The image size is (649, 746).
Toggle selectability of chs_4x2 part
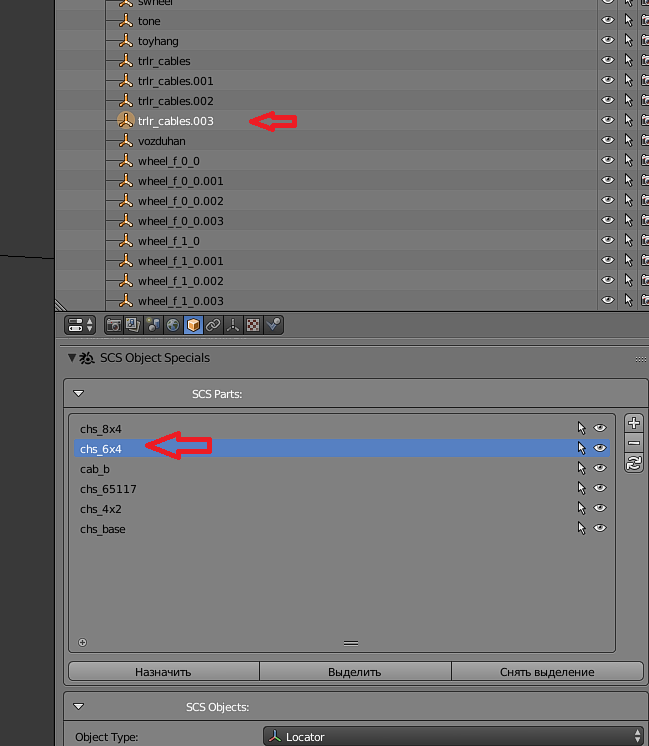tap(581, 508)
